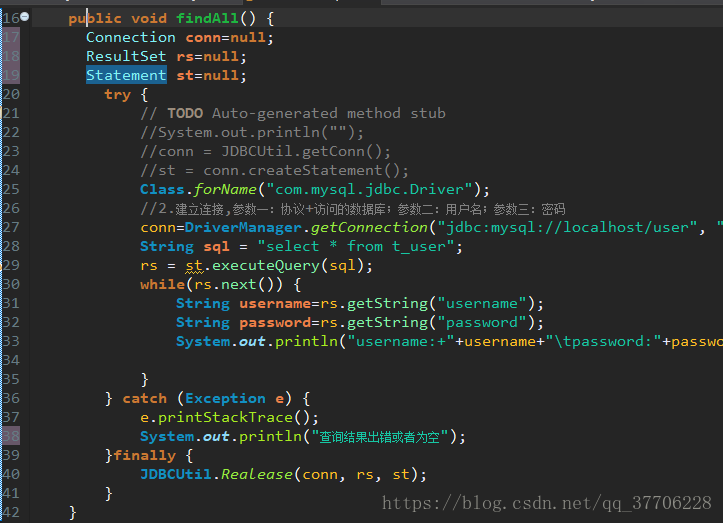The width and height of the screenshot is (723, 523).
Task: Click the String sql declaration keyword
Action: pos(167,246)
